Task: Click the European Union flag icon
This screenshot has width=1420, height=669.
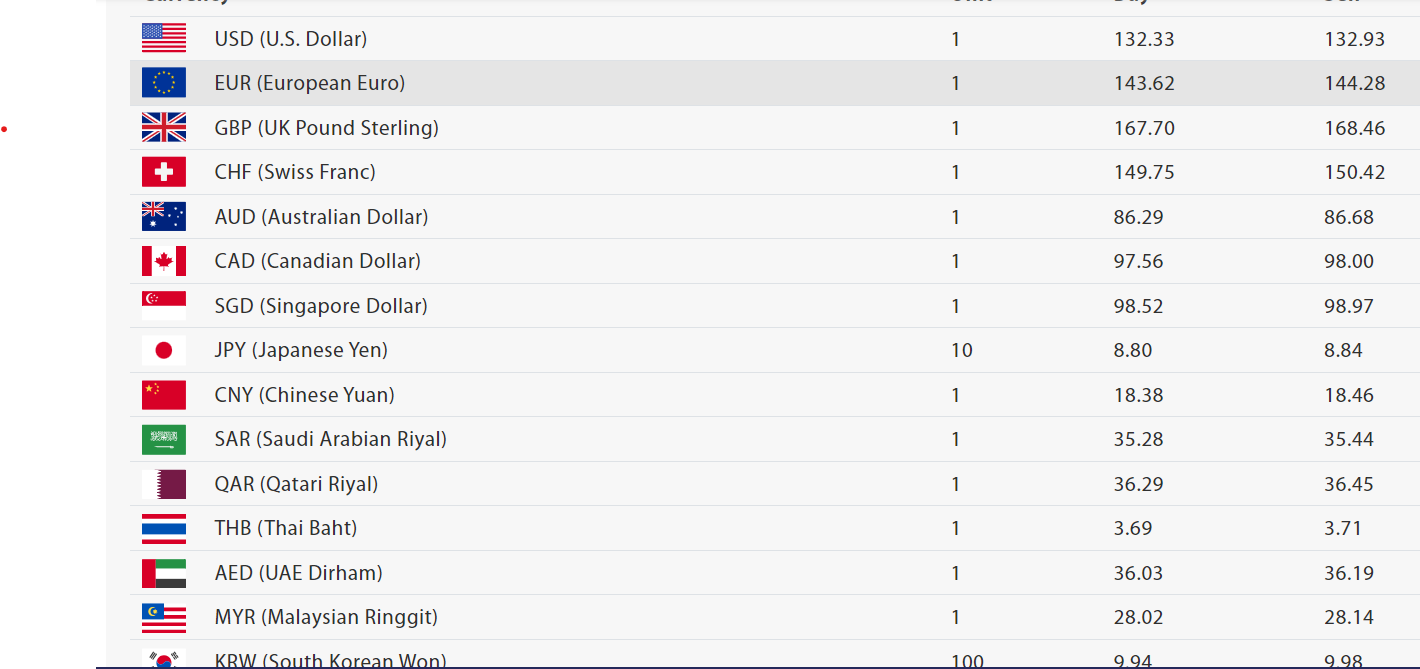Action: (164, 83)
